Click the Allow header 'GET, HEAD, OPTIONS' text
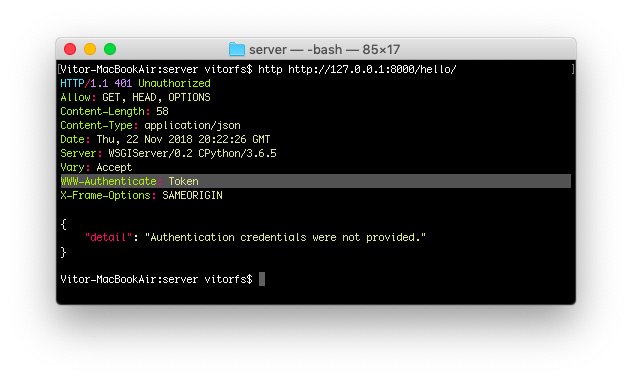 click(x=156, y=98)
